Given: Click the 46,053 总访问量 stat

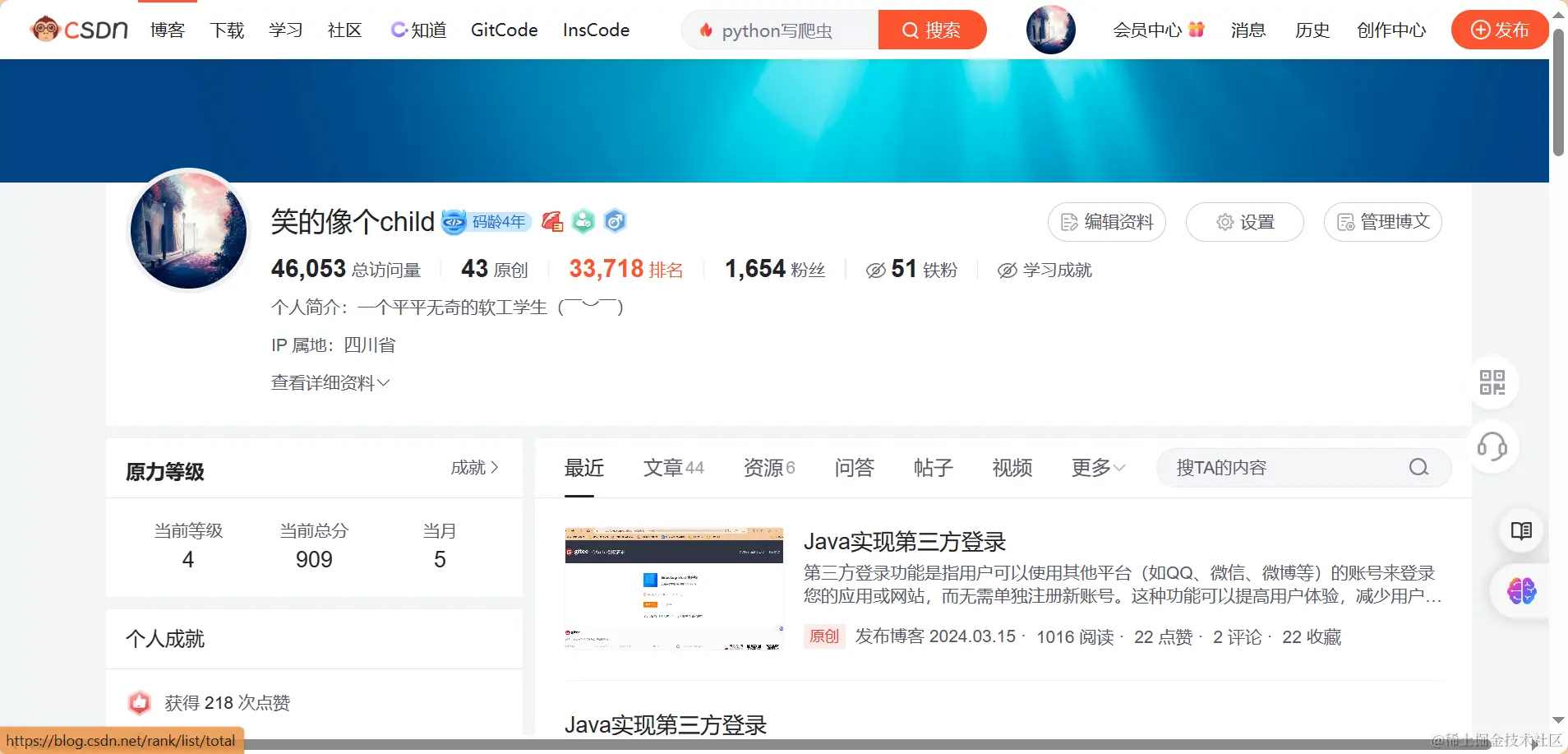Looking at the screenshot, I should pyautogui.click(x=346, y=269).
